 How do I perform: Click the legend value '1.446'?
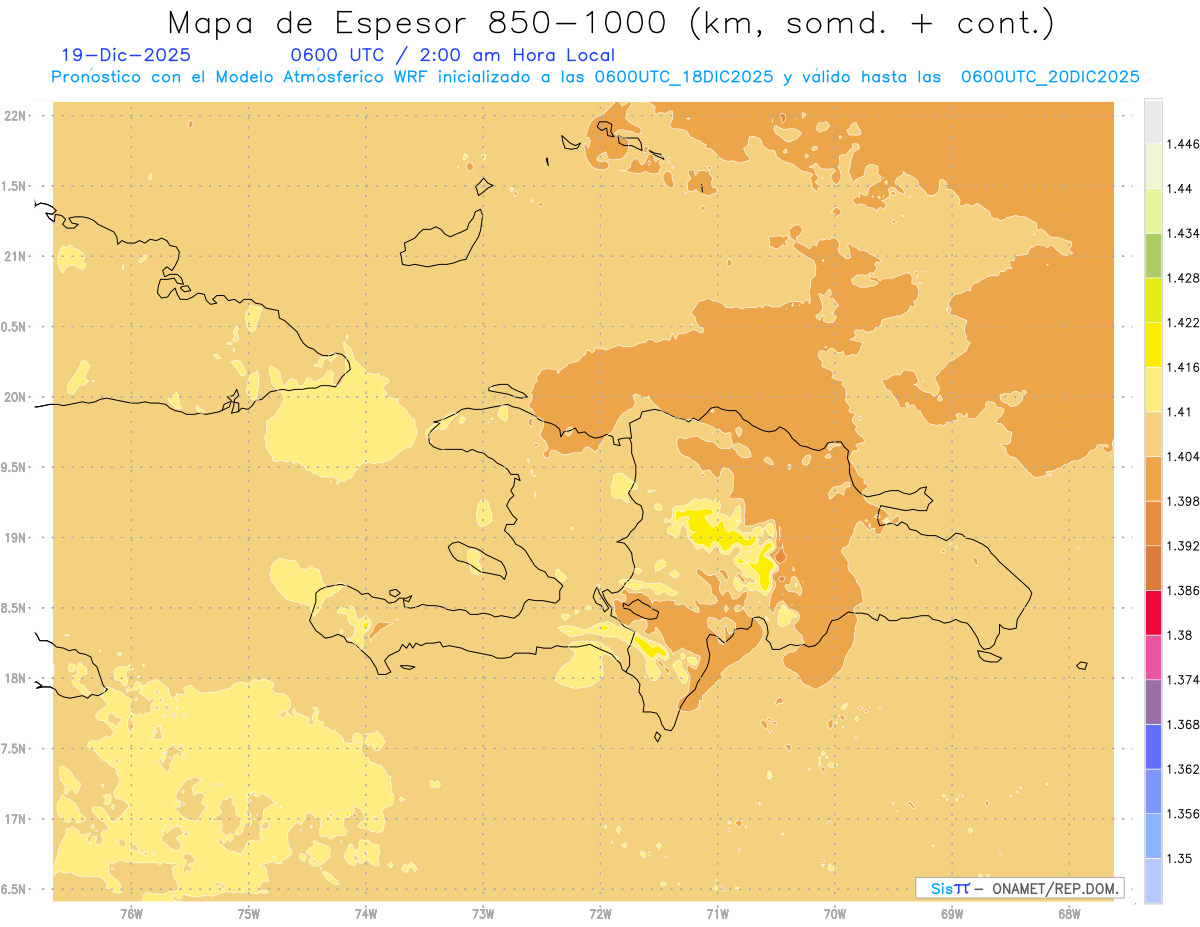[1182, 144]
